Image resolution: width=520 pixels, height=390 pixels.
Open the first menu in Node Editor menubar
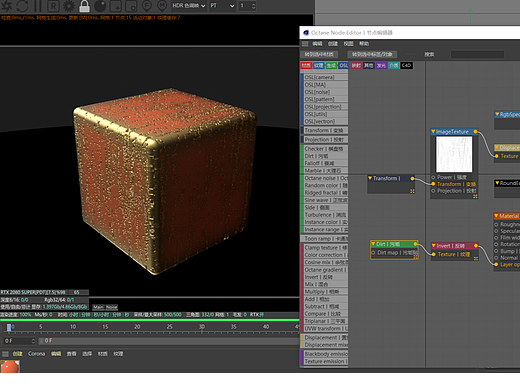[317, 44]
